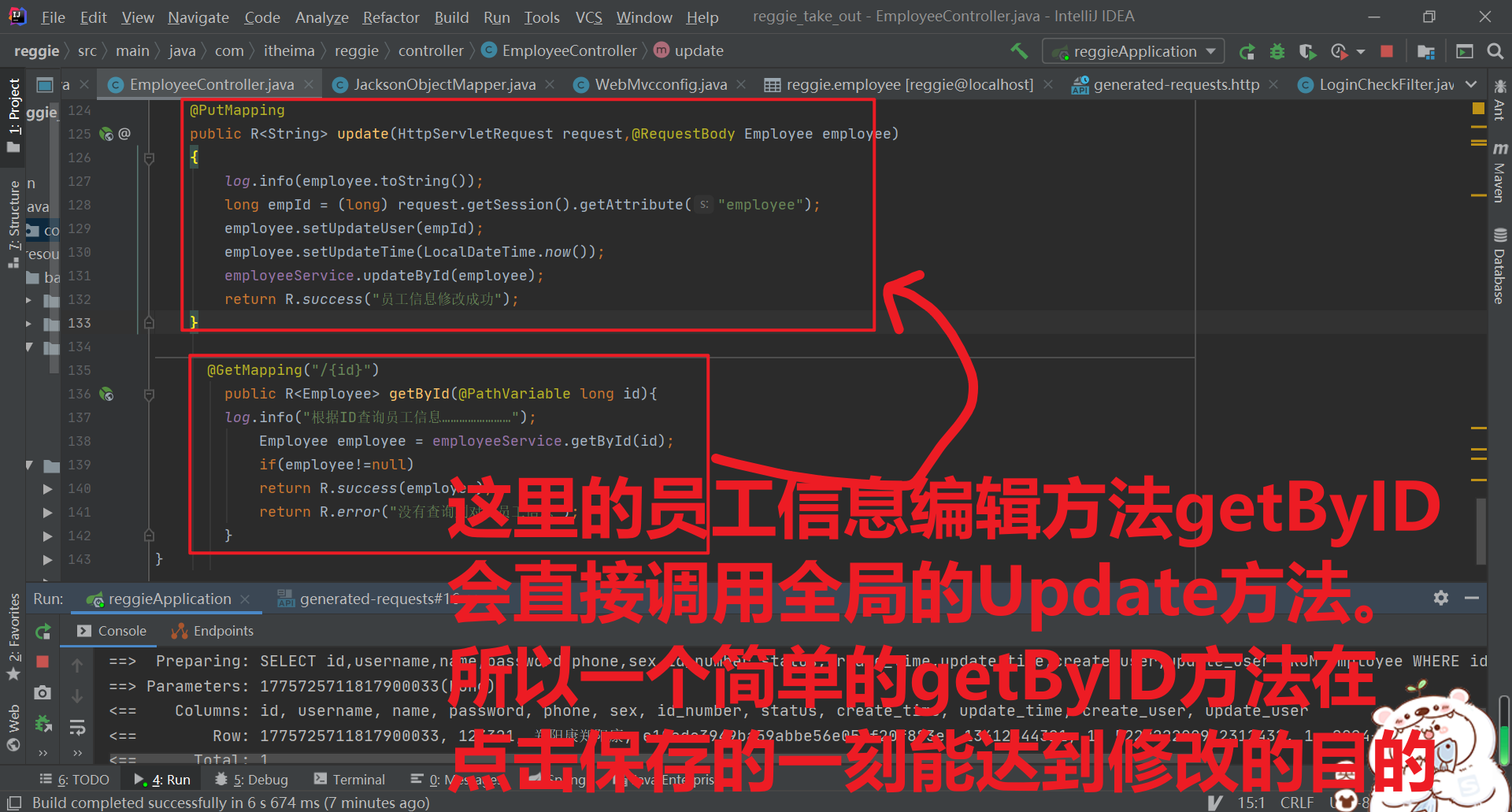Toggle the Web tool window
Screen dimensions: 1512x812
tap(13, 729)
